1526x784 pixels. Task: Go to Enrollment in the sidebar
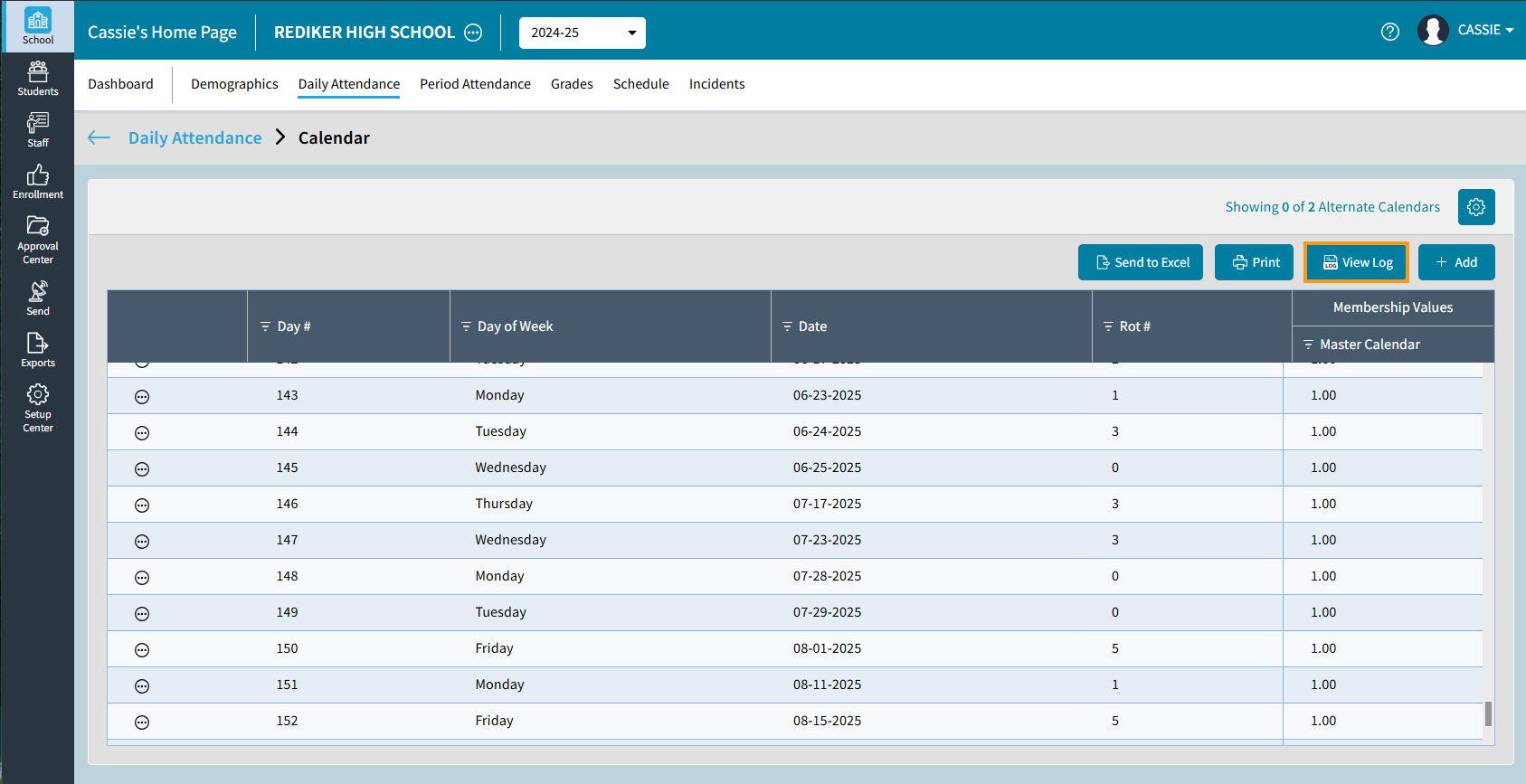point(38,182)
